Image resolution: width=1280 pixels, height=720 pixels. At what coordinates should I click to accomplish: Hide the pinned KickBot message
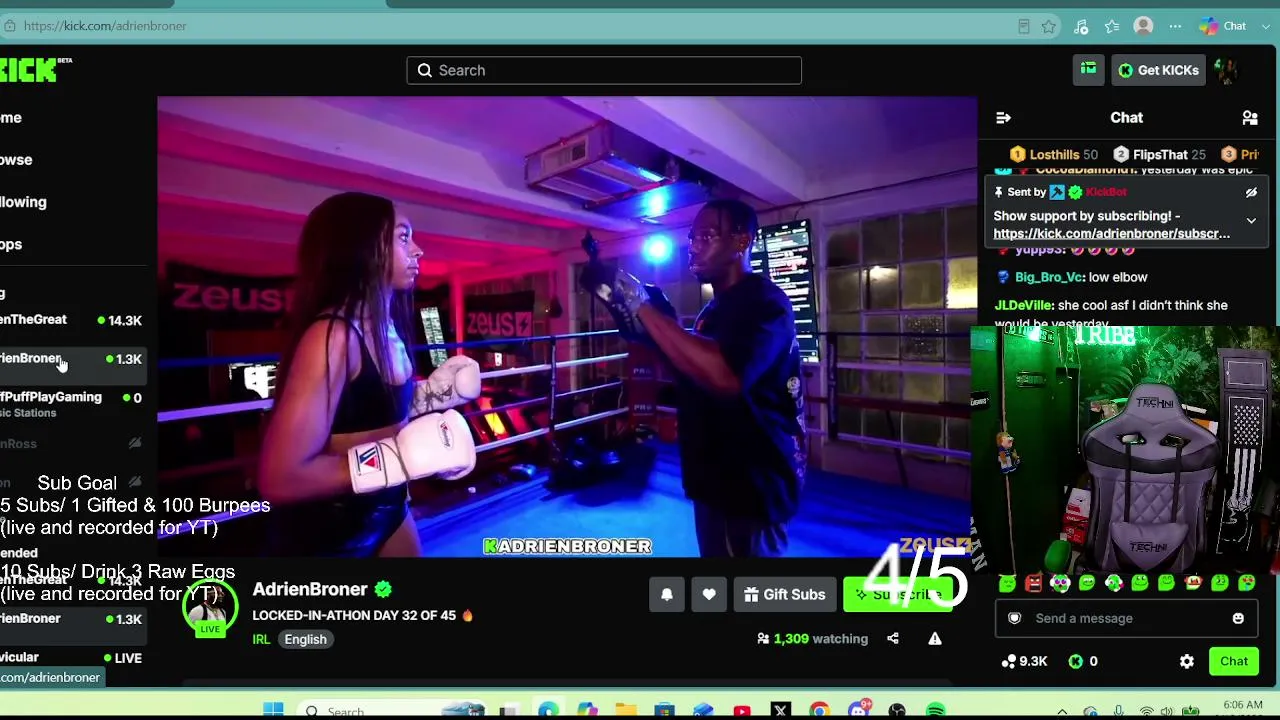[1251, 193]
